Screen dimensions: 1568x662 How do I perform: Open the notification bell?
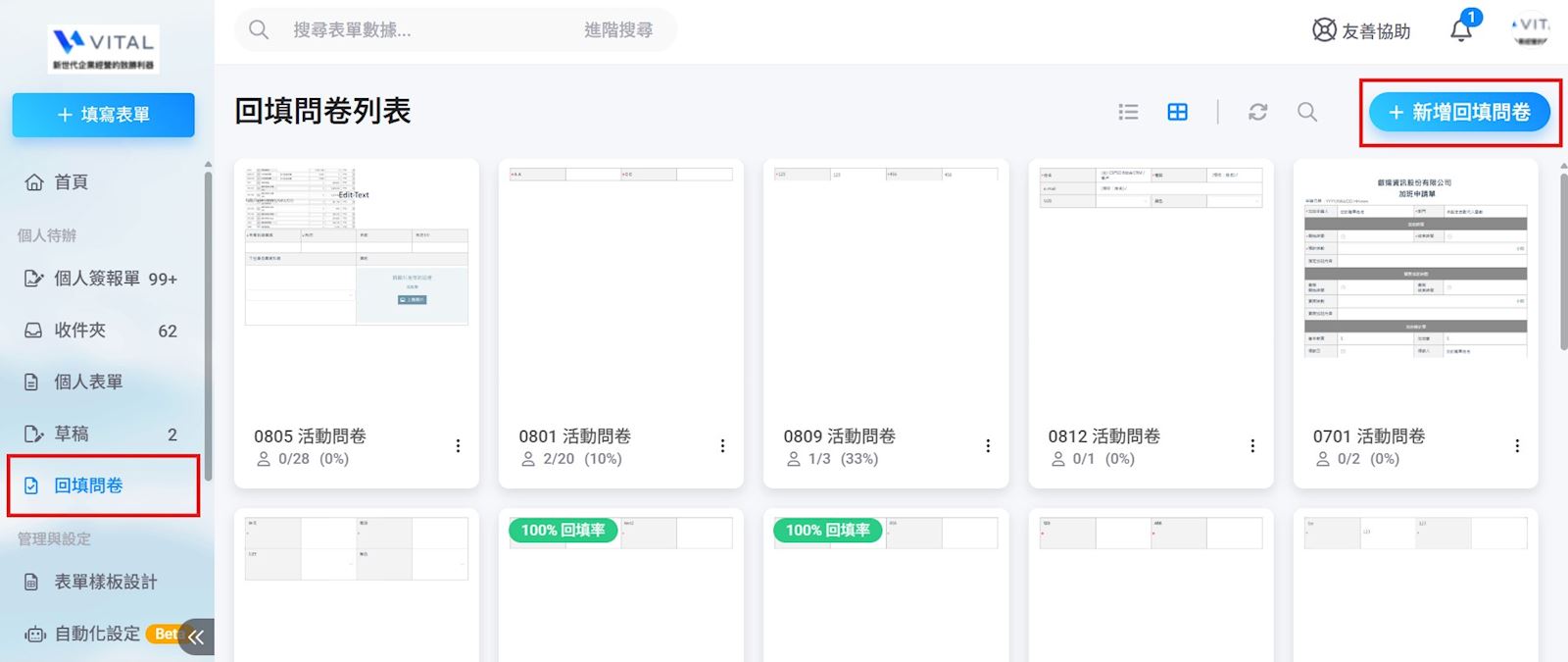pyautogui.click(x=1460, y=30)
